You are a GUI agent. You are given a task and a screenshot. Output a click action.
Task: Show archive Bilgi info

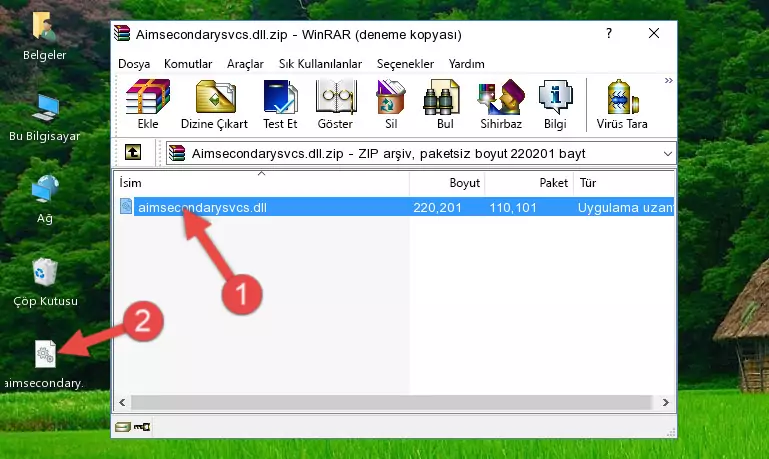tap(555, 104)
